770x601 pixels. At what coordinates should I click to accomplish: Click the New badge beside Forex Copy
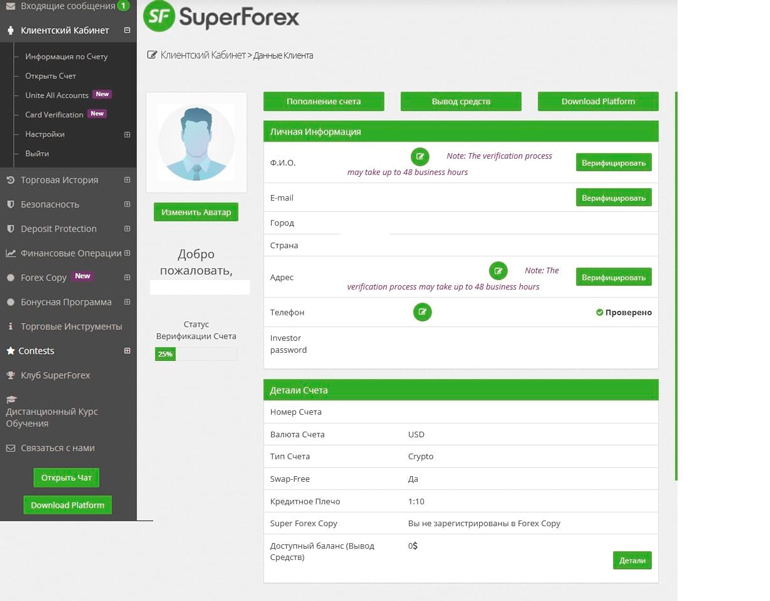(82, 276)
